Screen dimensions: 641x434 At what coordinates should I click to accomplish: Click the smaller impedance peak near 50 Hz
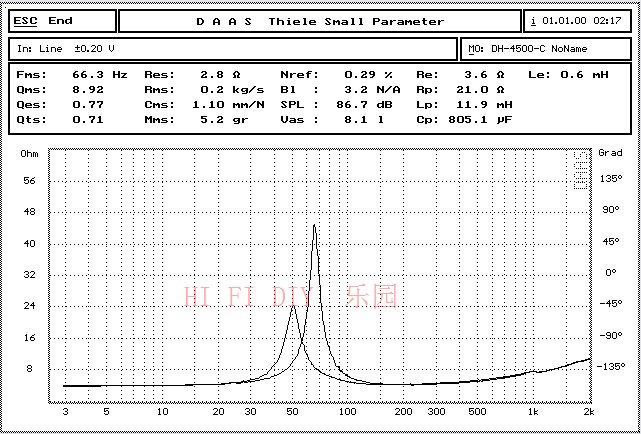[293, 308]
